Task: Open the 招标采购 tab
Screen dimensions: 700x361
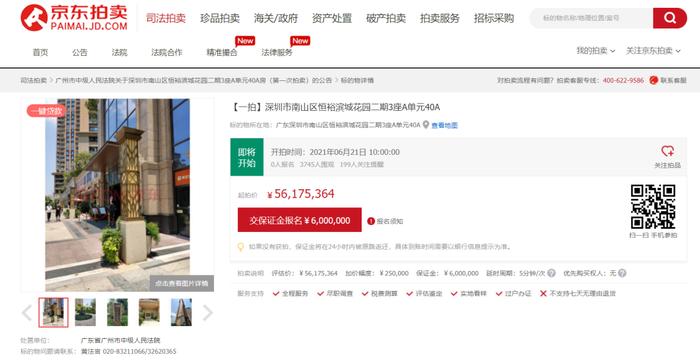Action: tap(494, 18)
